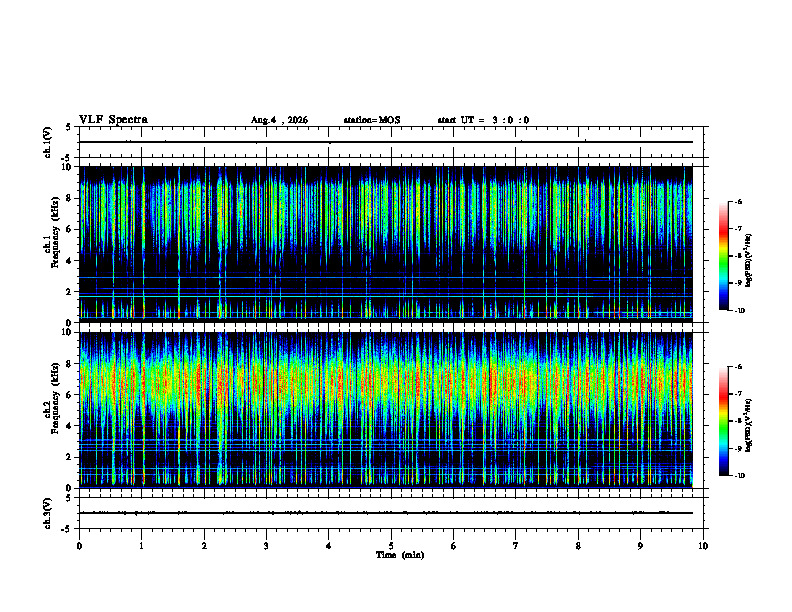Click the ch.2 spectrogram colorbar
Image resolution: width=792 pixels, height=612 pixels.
pos(724,421)
